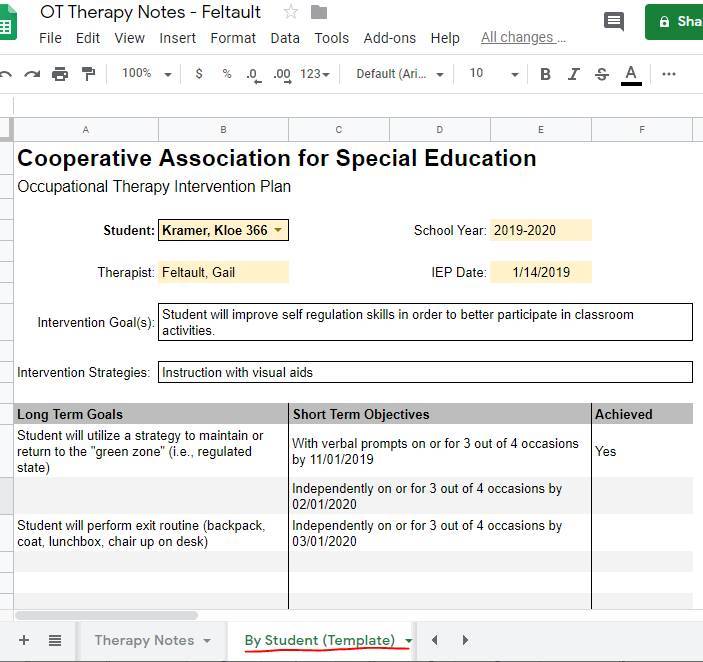Image resolution: width=703 pixels, height=662 pixels.
Task: Click the Google Sheets home icon
Action: 7,23
